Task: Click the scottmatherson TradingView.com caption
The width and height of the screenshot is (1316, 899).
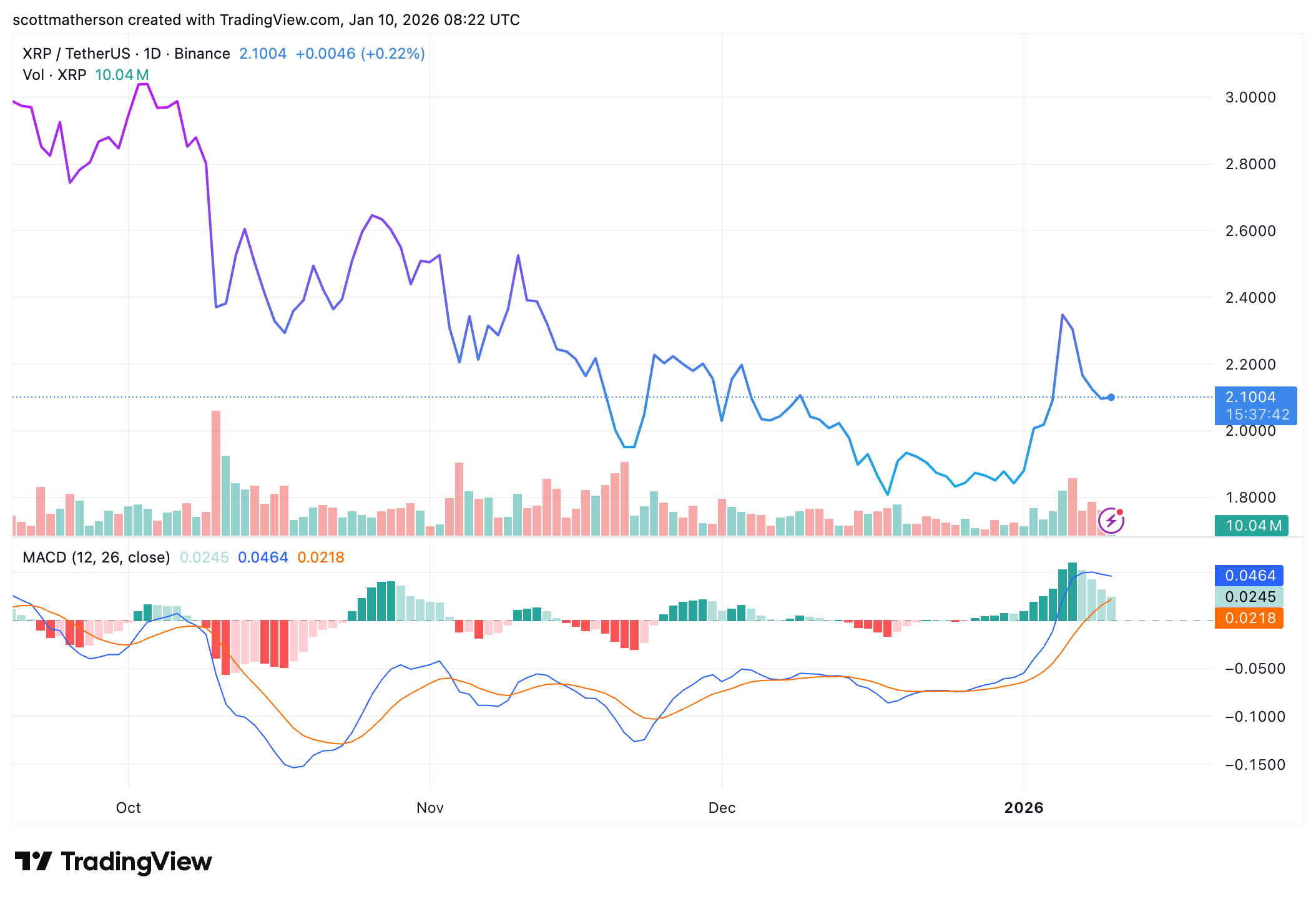Action: point(267,20)
